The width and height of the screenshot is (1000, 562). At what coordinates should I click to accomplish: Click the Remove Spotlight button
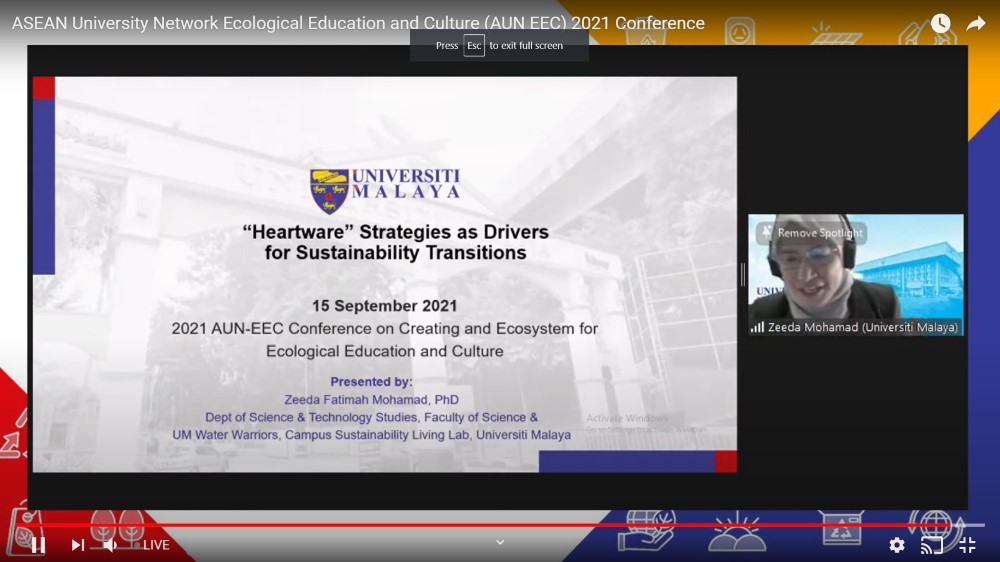click(x=819, y=233)
